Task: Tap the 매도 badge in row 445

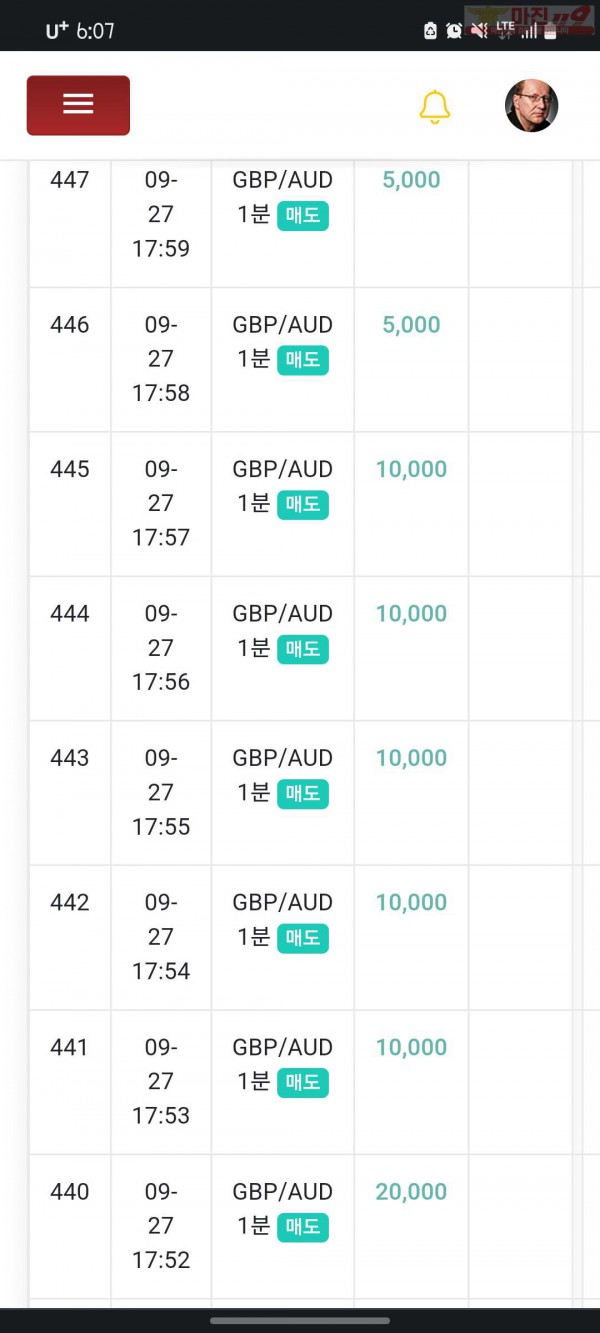Action: click(x=303, y=505)
